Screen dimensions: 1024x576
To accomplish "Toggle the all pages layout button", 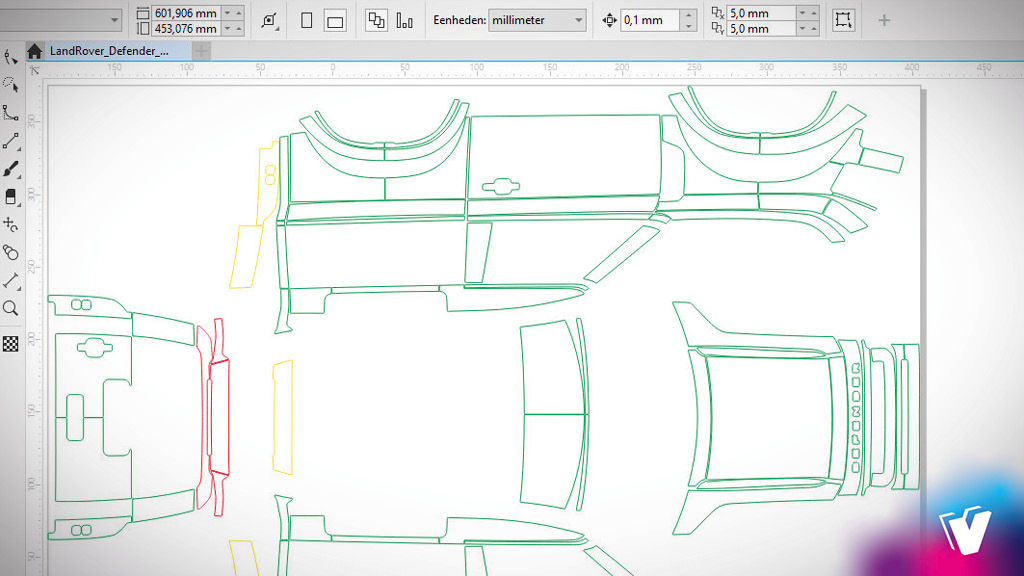I will [x=377, y=21].
